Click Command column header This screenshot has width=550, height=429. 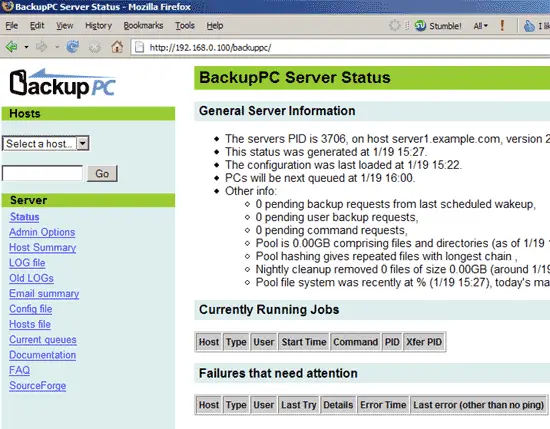point(355,342)
